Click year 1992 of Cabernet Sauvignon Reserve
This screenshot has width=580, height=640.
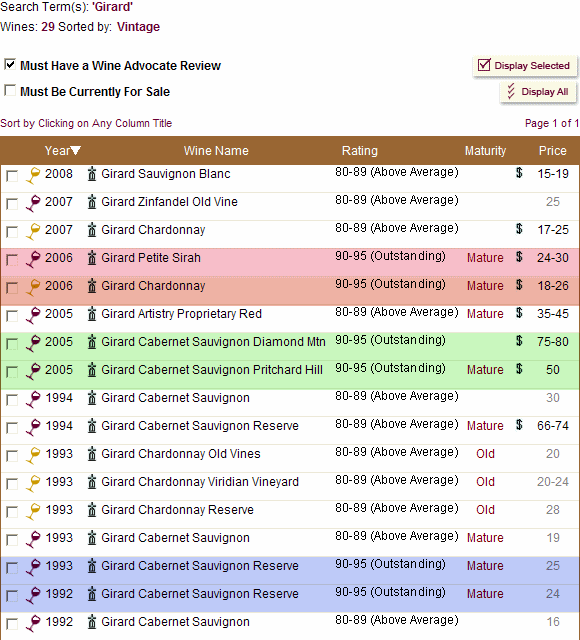pyautogui.click(x=59, y=594)
